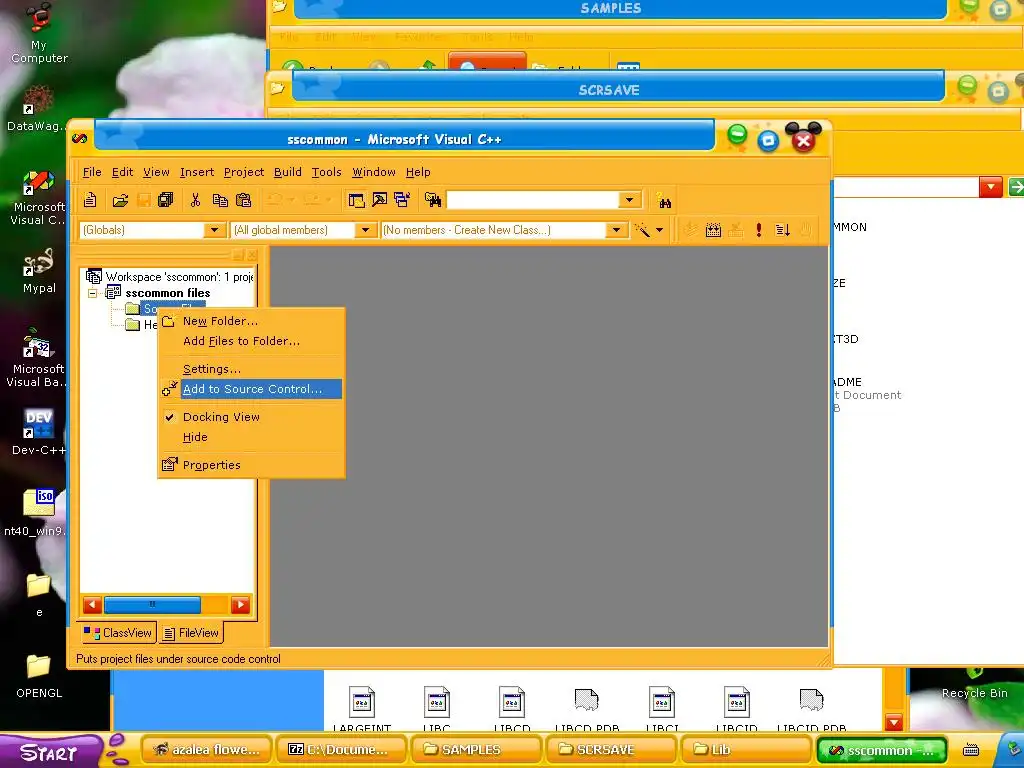Open the red address bar dropdown in back window

991,187
